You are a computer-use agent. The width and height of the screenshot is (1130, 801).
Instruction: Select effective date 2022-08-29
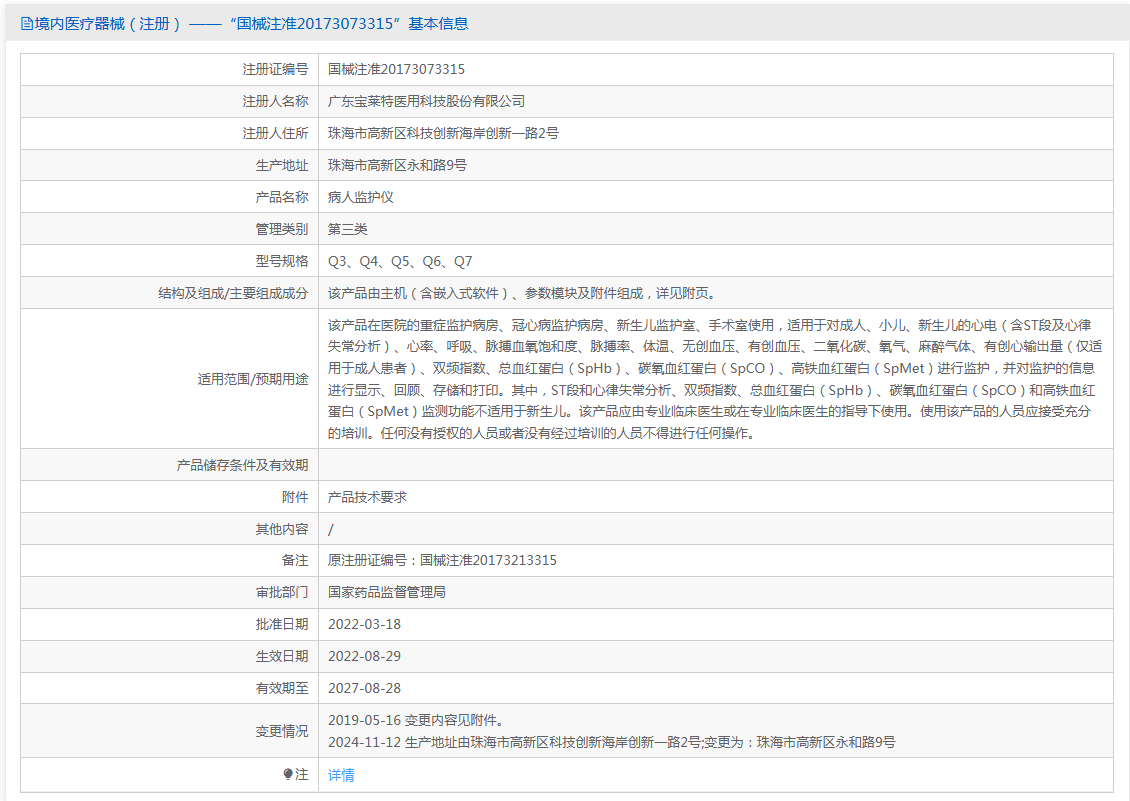pos(364,656)
